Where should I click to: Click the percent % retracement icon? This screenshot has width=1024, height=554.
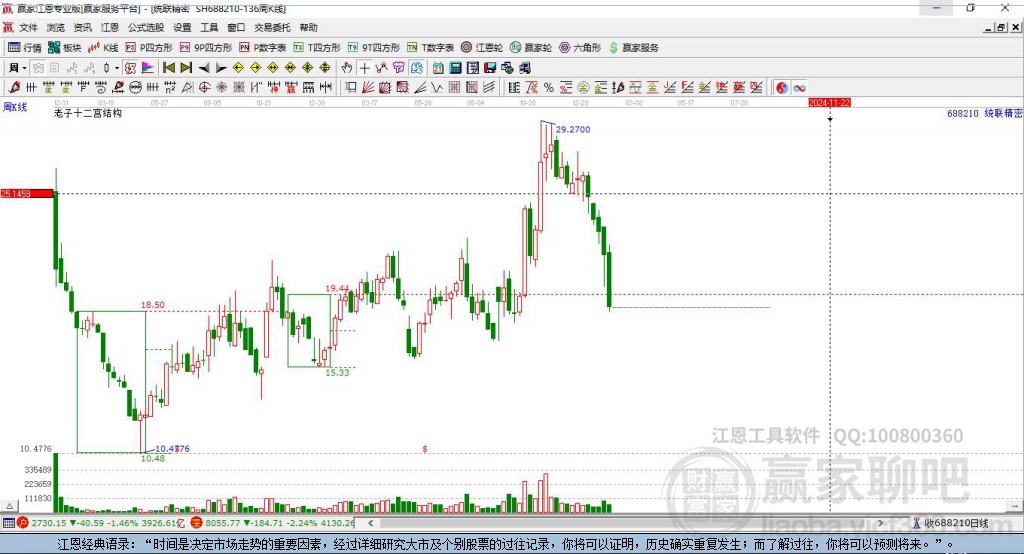click(x=549, y=88)
